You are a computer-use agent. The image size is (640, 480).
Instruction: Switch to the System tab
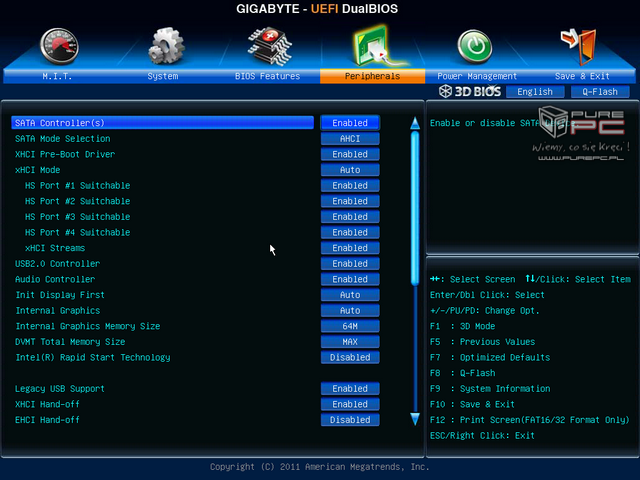pos(162,76)
